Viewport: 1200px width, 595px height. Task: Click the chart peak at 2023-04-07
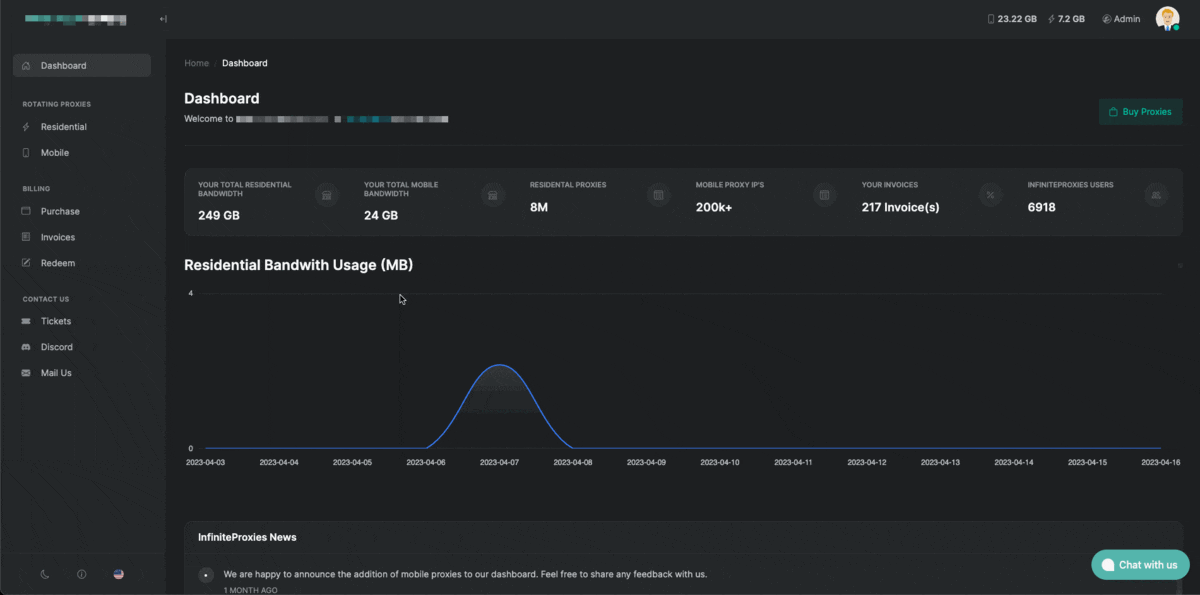500,365
